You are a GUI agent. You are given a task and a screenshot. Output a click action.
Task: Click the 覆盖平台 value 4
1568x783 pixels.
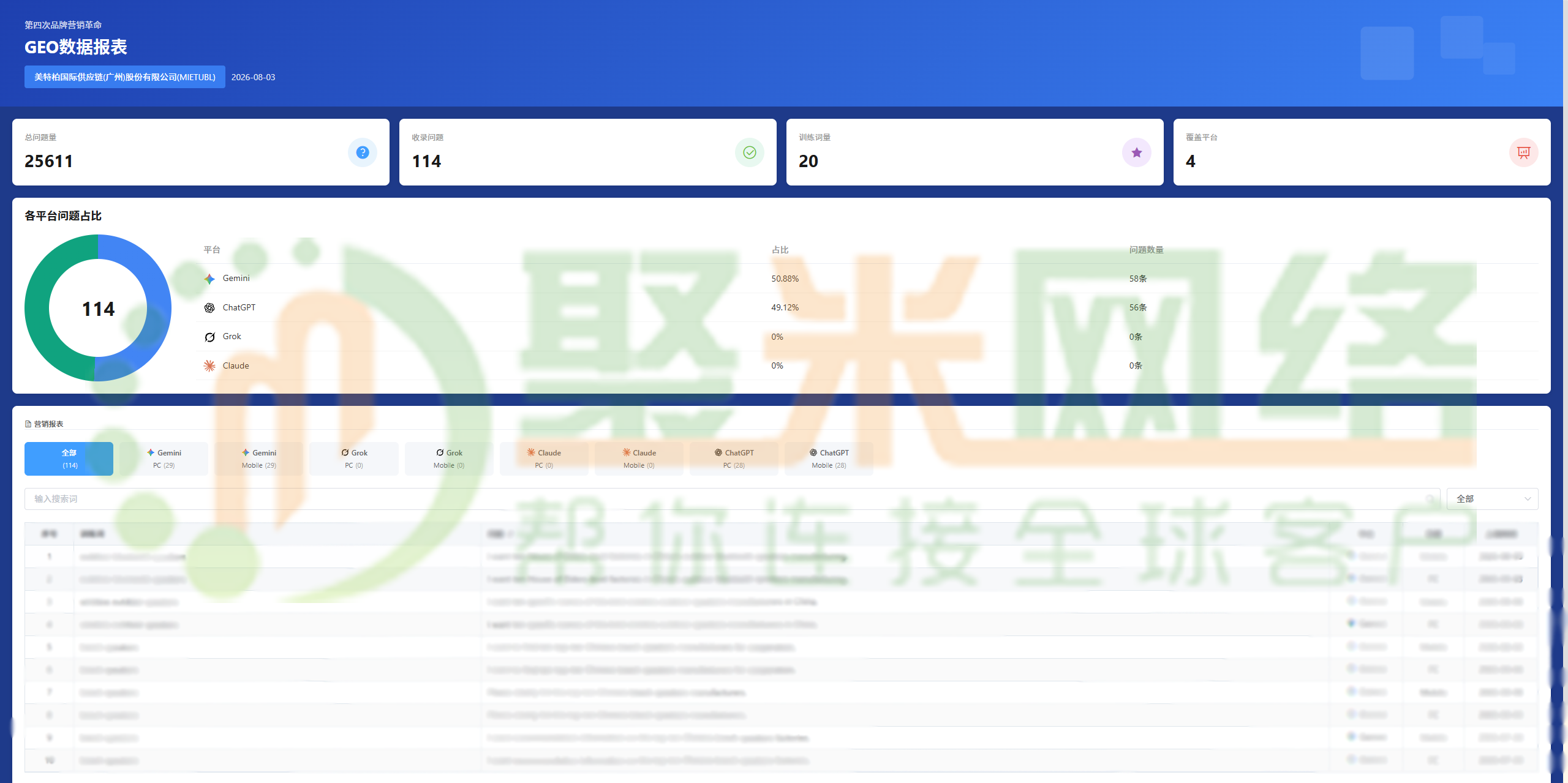tap(1191, 161)
